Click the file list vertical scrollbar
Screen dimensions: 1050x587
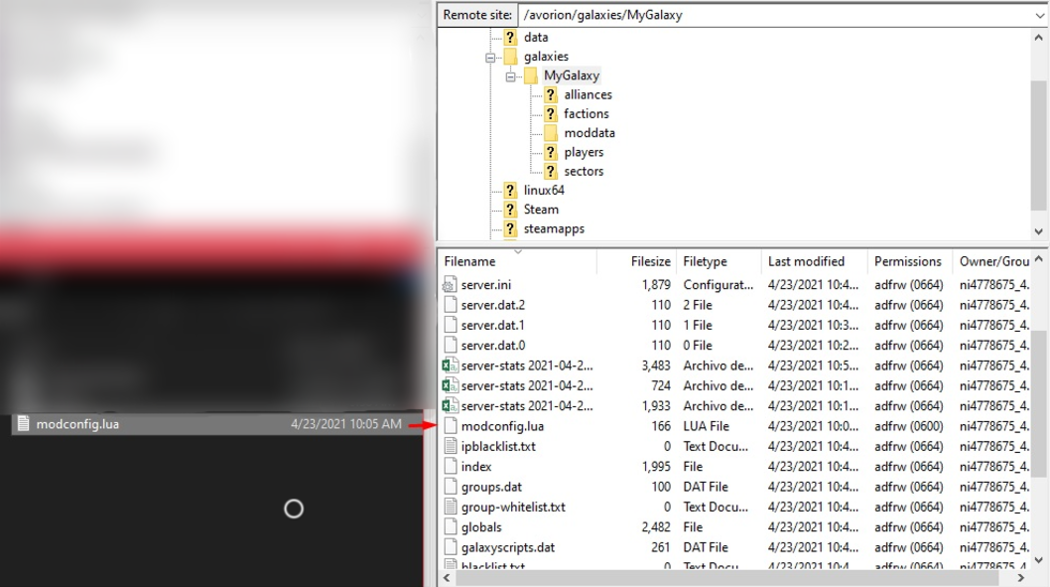(x=1039, y=420)
